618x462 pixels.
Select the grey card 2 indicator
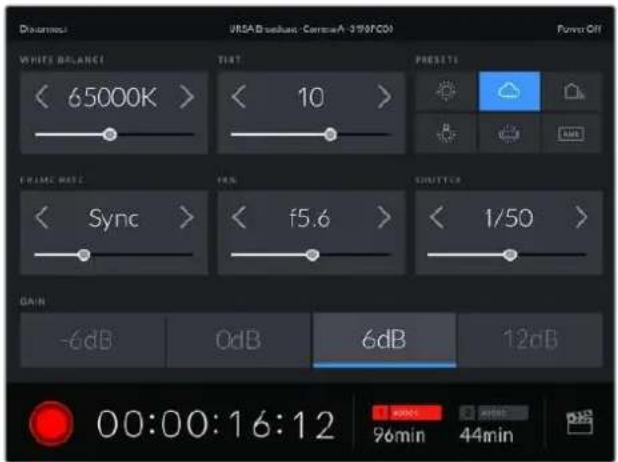[x=493, y=413]
